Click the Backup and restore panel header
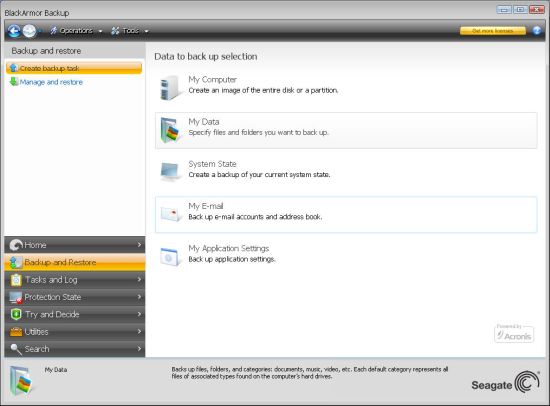 point(75,51)
